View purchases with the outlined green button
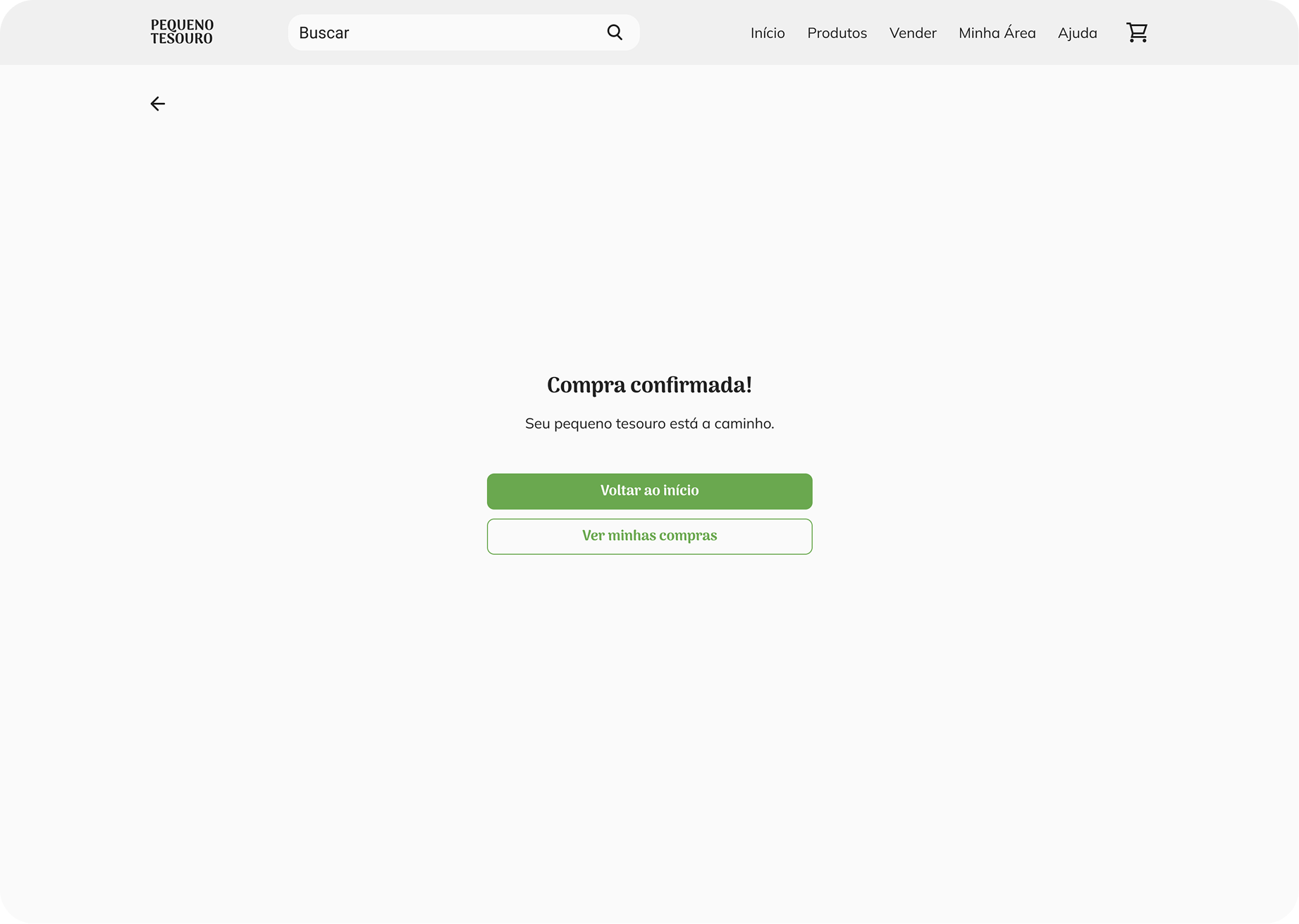Image resolution: width=1299 pixels, height=924 pixels. (x=649, y=536)
